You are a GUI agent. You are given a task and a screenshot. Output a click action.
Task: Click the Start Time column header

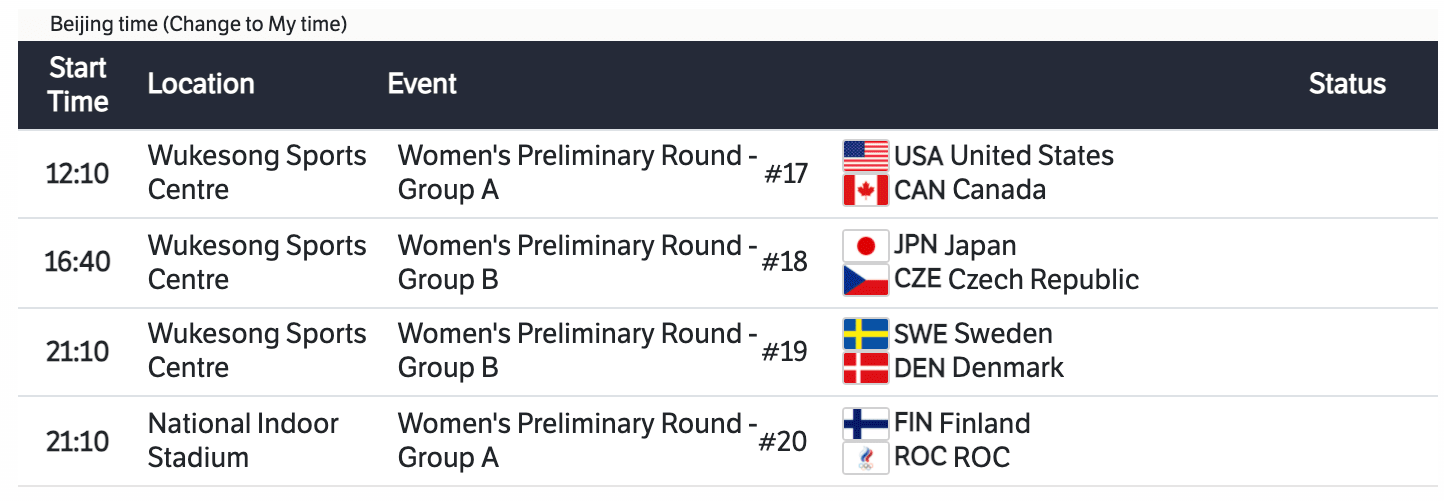pos(78,85)
